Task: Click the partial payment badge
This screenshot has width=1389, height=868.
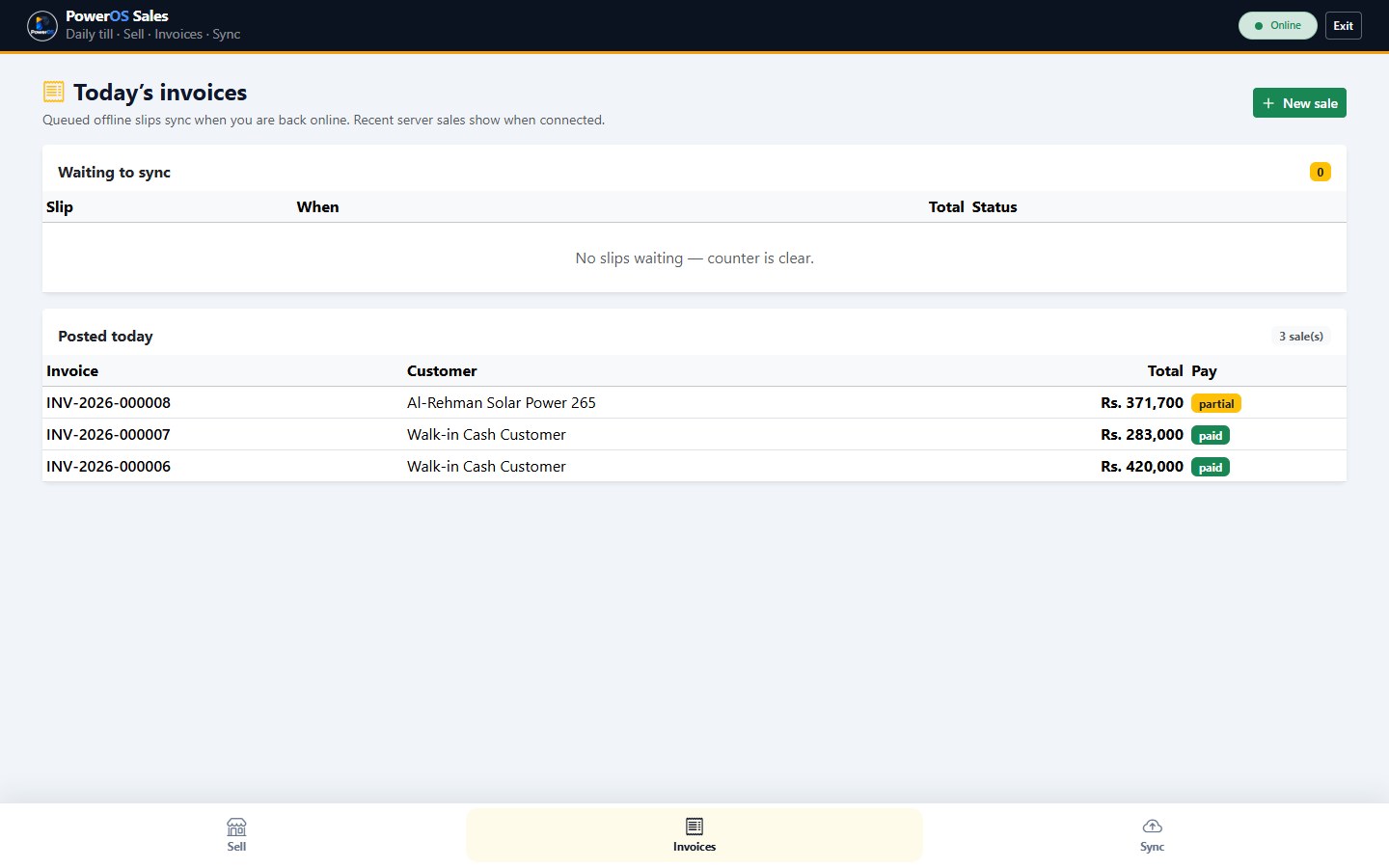Action: [x=1216, y=404]
